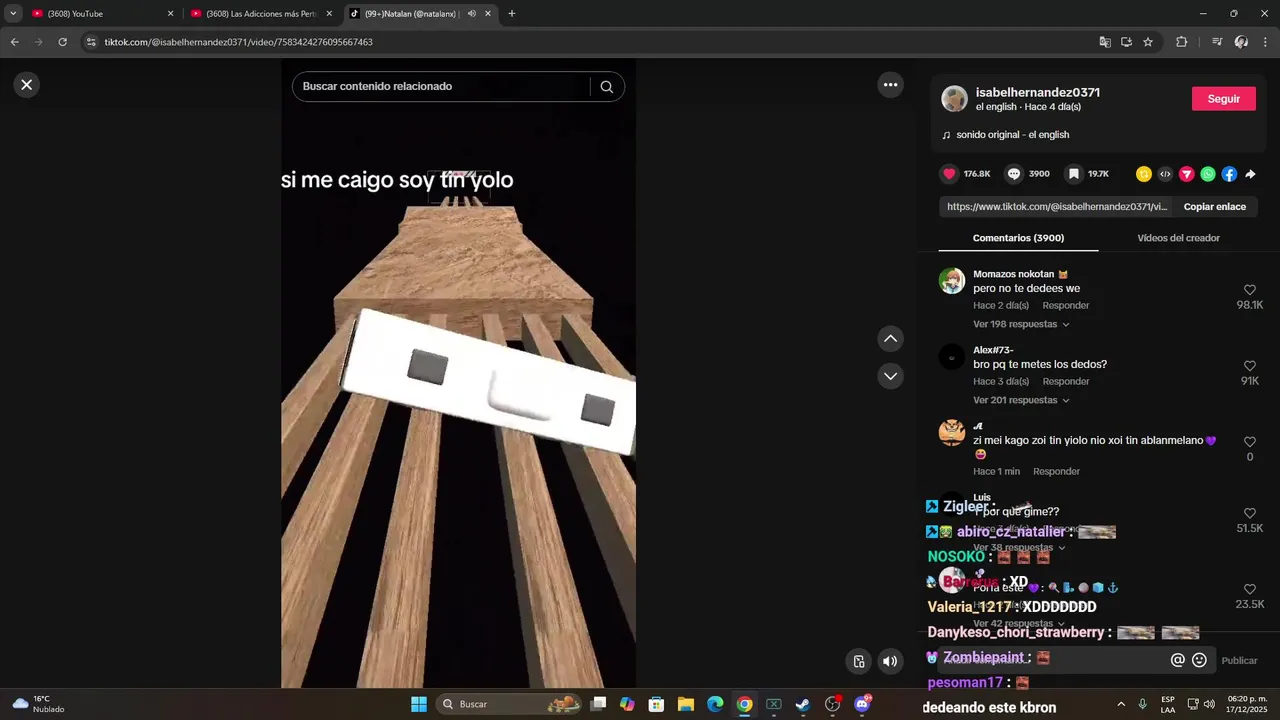Image resolution: width=1280 pixels, height=720 pixels.
Task: Open Discord from the taskbar
Action: pyautogui.click(x=862, y=704)
